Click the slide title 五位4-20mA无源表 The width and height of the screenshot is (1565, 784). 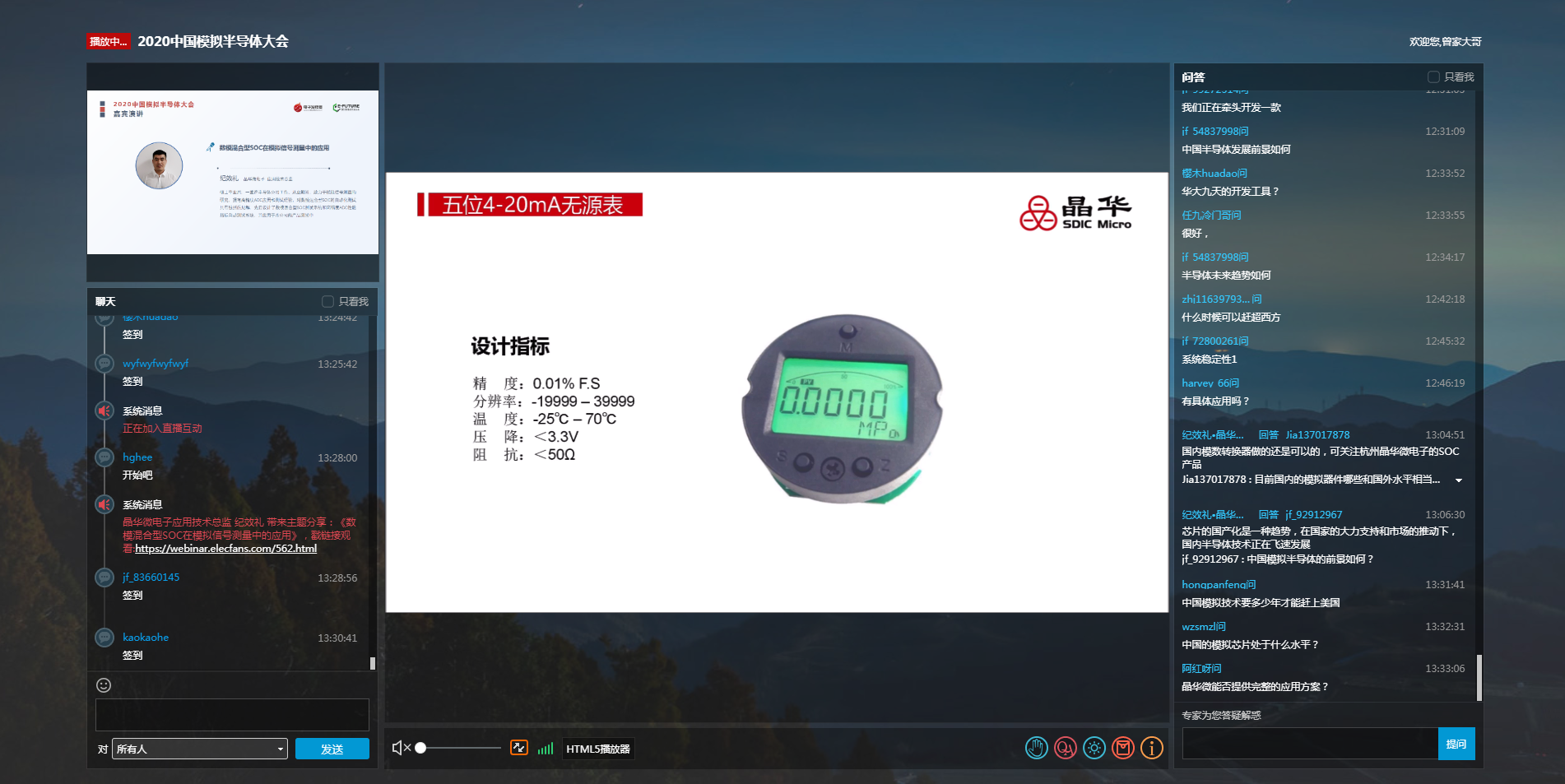pyautogui.click(x=532, y=205)
